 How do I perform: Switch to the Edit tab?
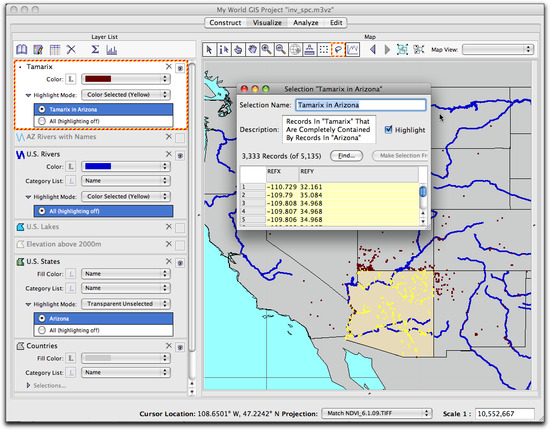click(x=336, y=22)
